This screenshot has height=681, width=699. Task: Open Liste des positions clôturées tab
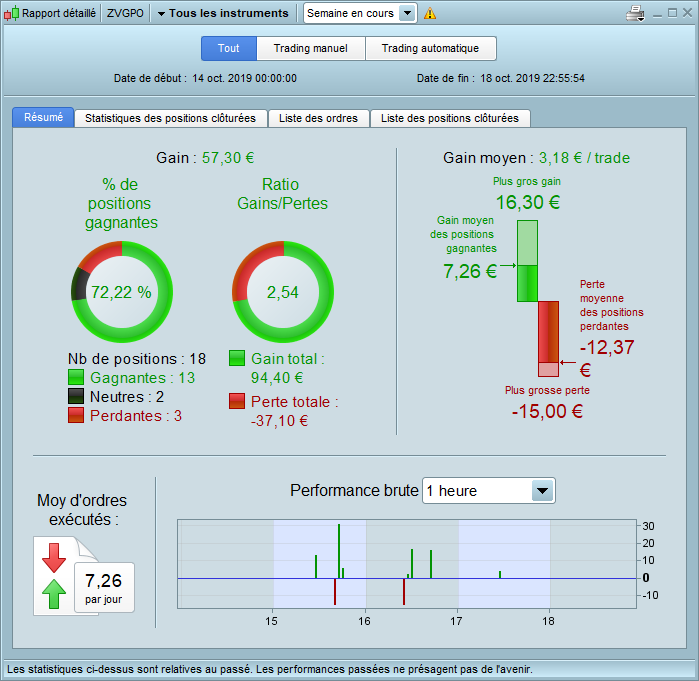[449, 118]
